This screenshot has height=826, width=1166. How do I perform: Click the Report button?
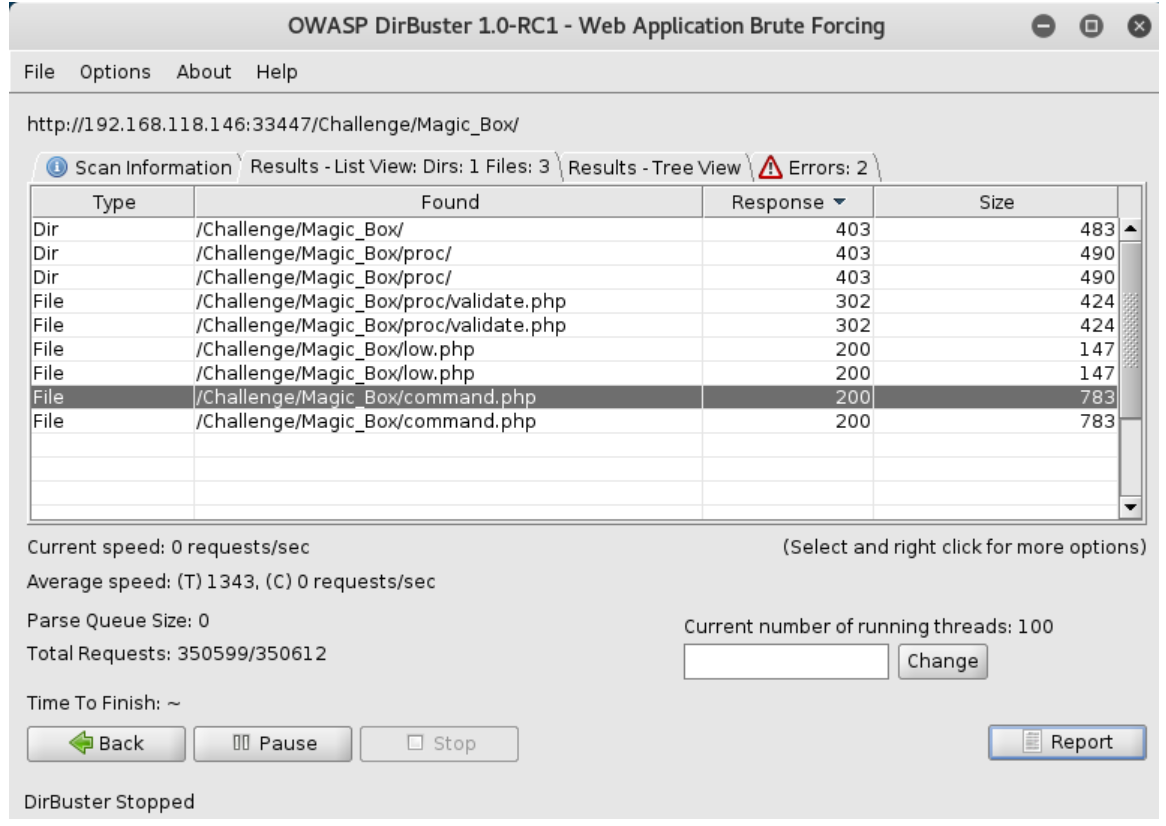[1067, 742]
